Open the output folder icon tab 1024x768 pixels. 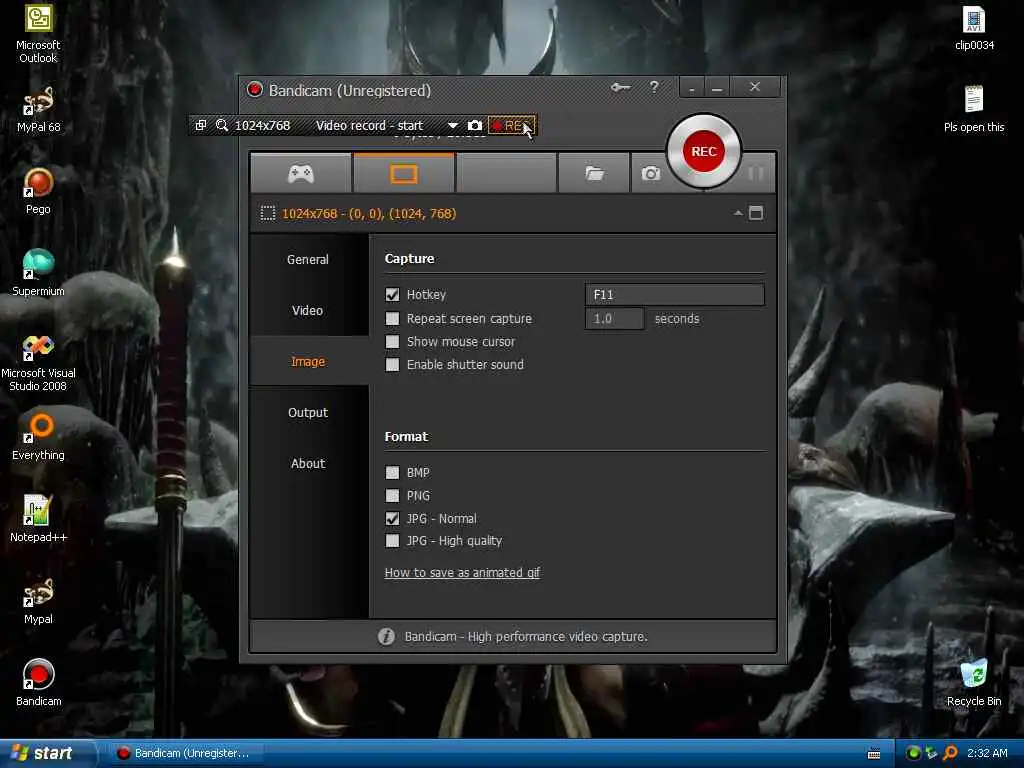594,173
